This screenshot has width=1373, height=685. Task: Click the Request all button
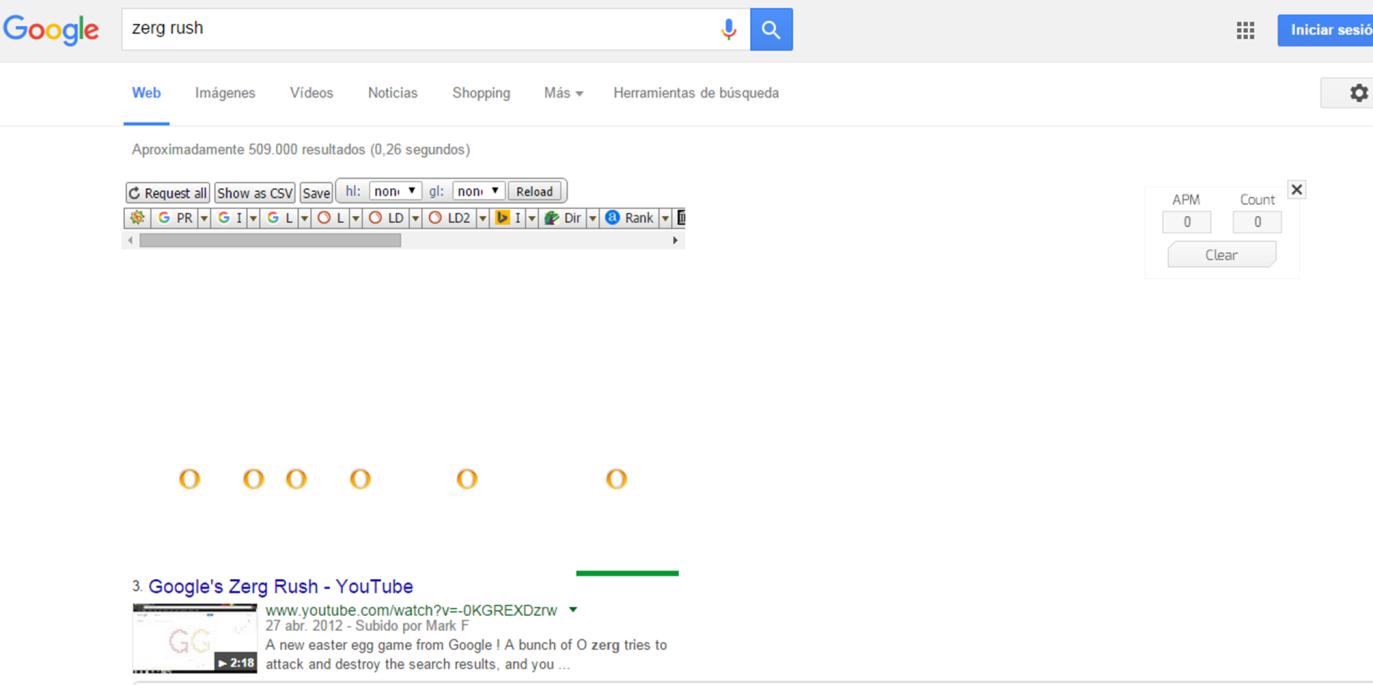click(168, 193)
